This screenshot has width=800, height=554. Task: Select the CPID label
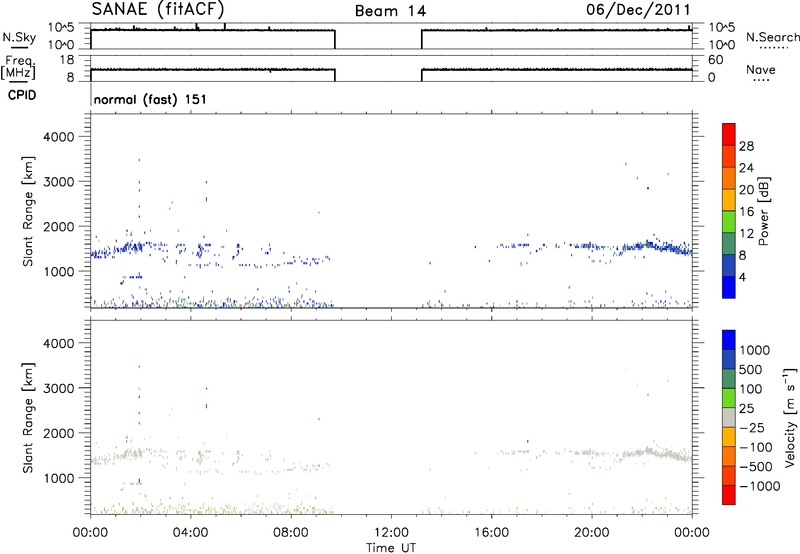pyautogui.click(x=22, y=95)
